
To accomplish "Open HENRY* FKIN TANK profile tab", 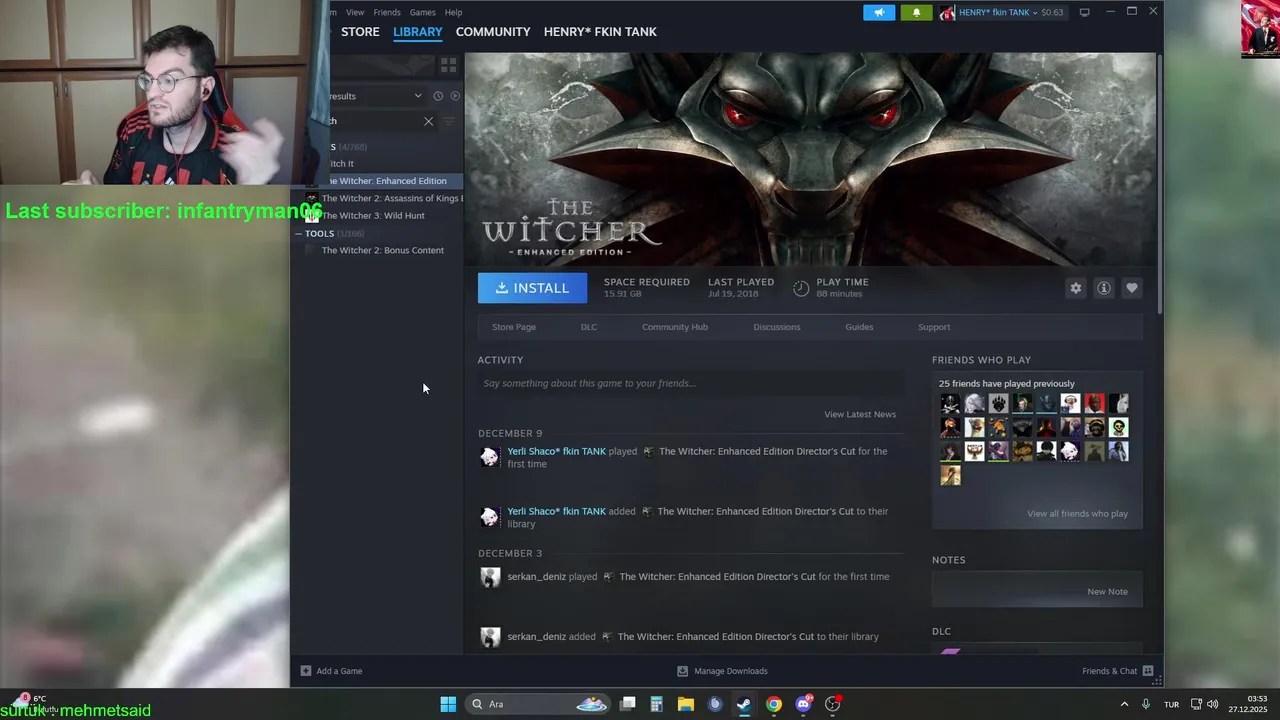I will point(600,32).
